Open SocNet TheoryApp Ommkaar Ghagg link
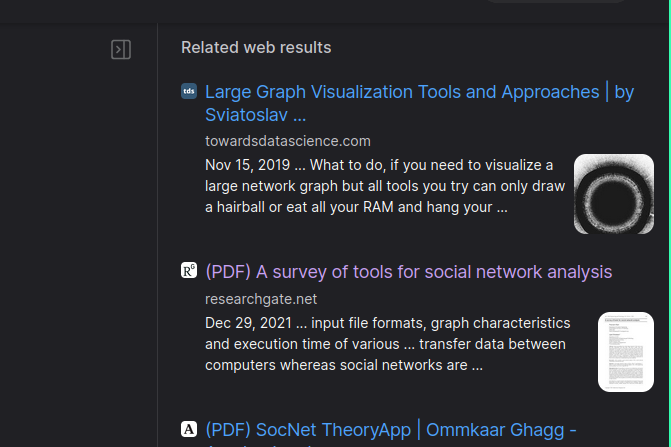Screen dimensions: 671x447 coord(391,433)
